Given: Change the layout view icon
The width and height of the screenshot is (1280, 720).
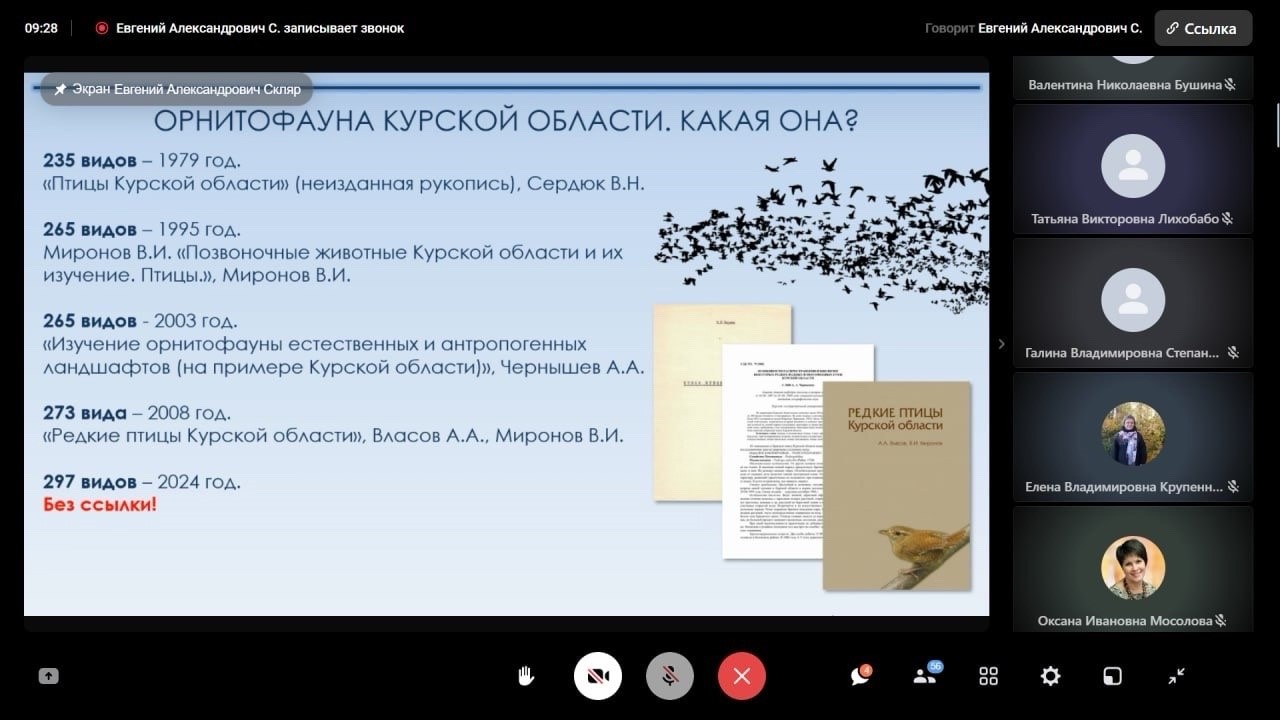Looking at the screenshot, I should (1112, 676).
